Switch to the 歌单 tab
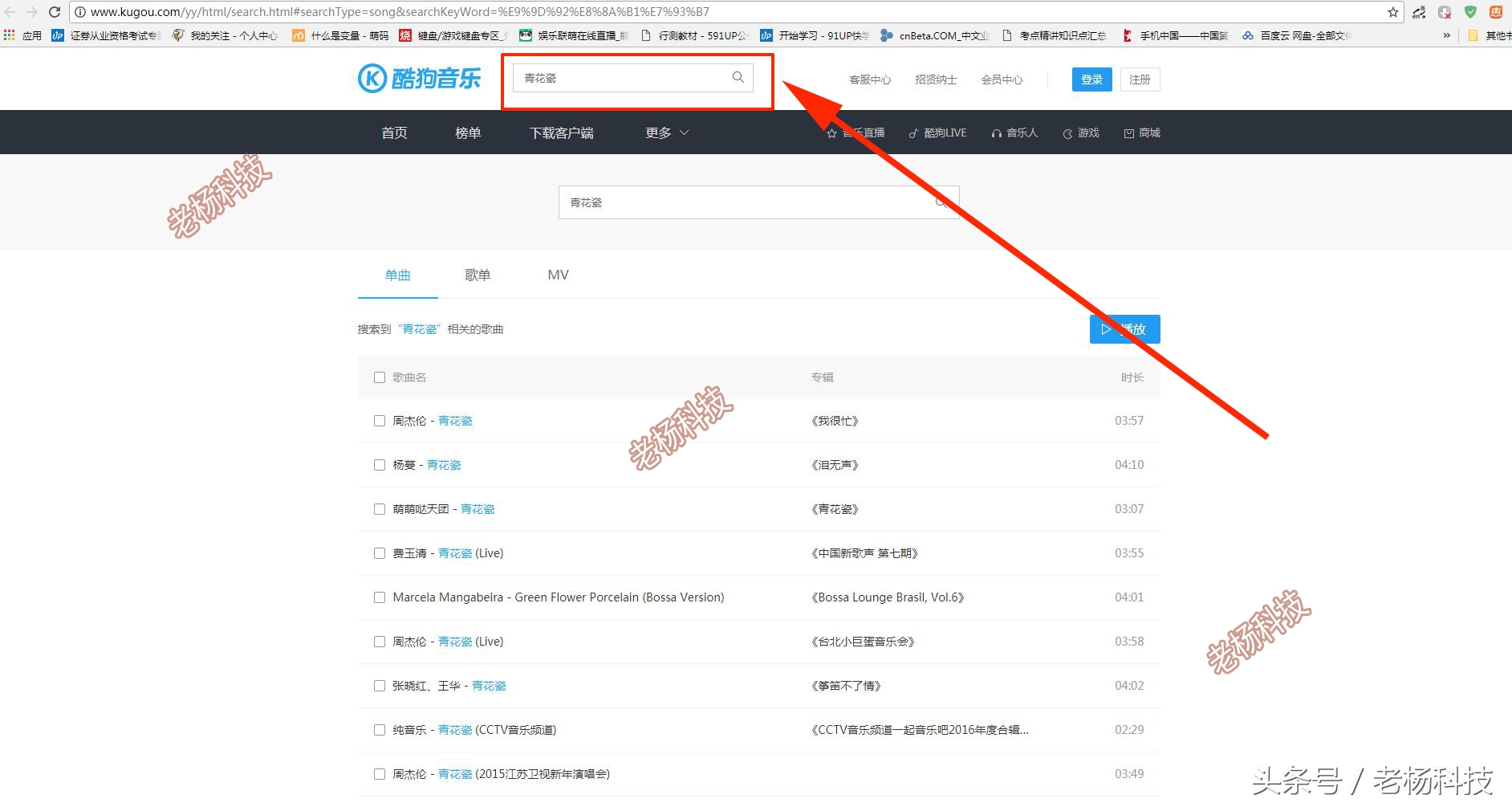This screenshot has width=1512, height=807. (478, 275)
